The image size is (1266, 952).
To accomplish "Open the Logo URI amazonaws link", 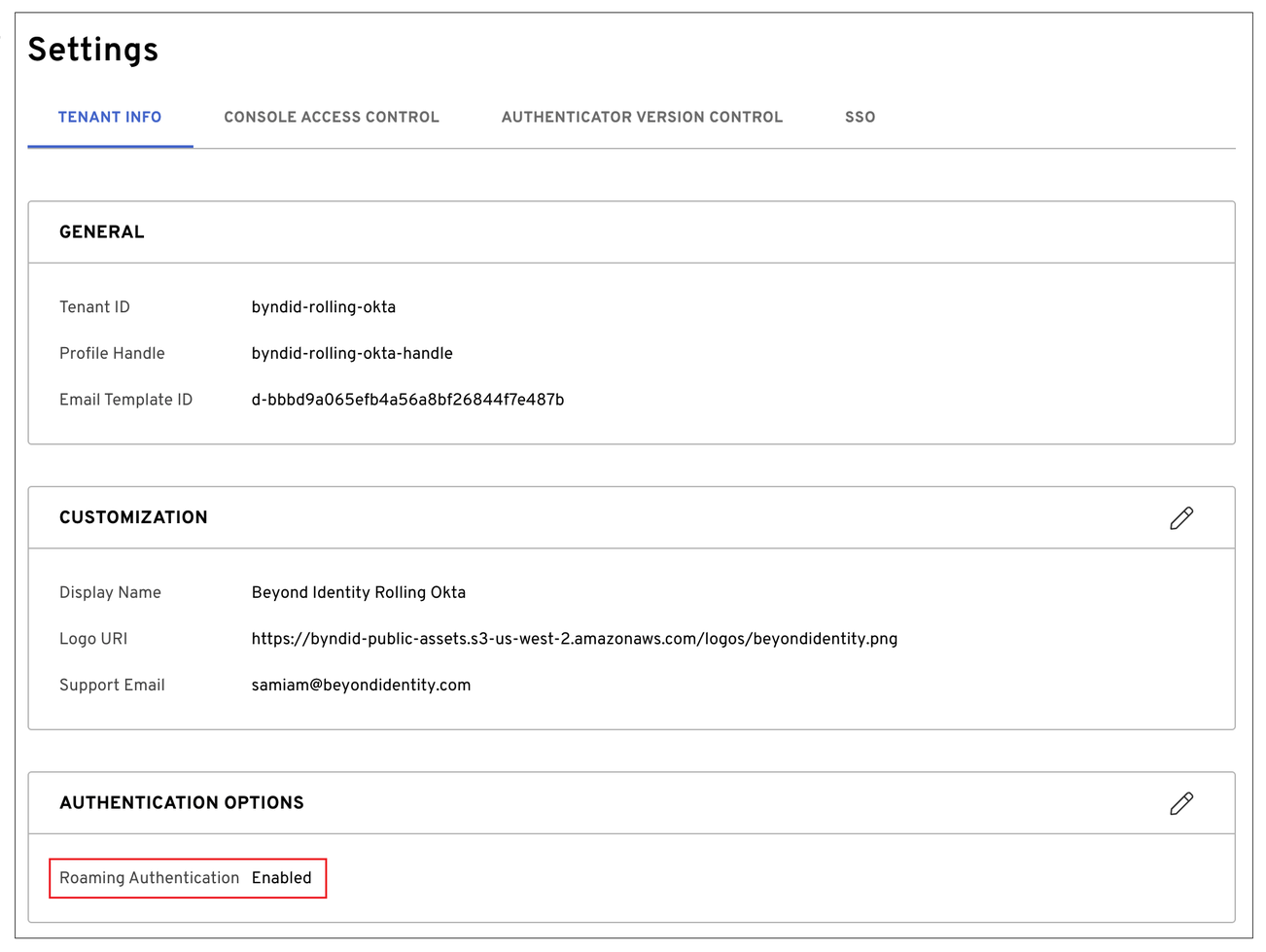I will (x=574, y=639).
